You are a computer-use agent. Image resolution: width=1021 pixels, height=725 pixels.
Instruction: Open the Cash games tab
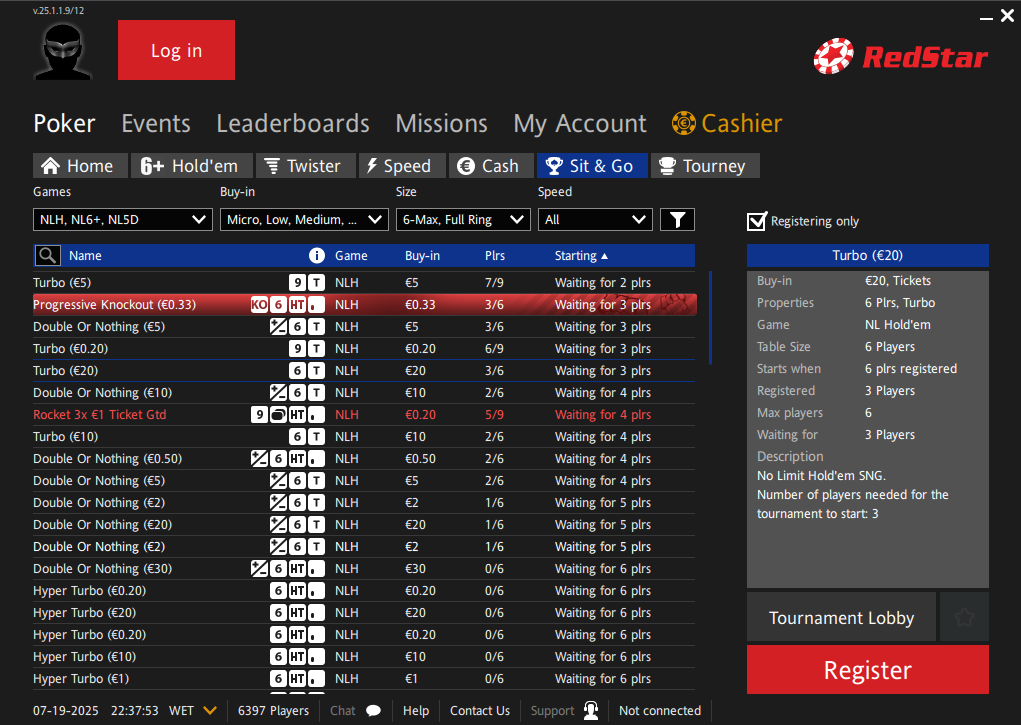pos(491,166)
